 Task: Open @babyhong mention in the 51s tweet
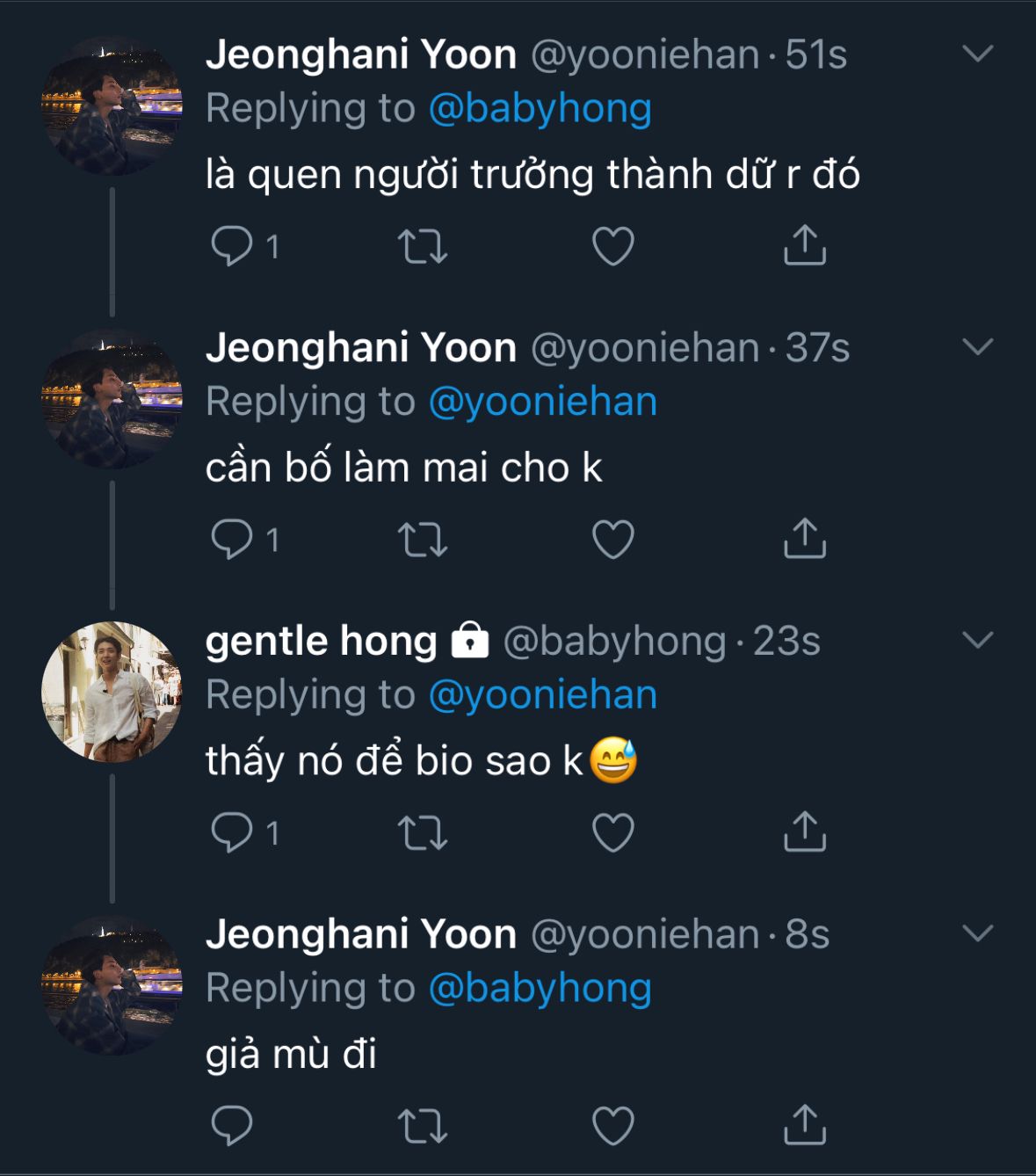point(540,108)
